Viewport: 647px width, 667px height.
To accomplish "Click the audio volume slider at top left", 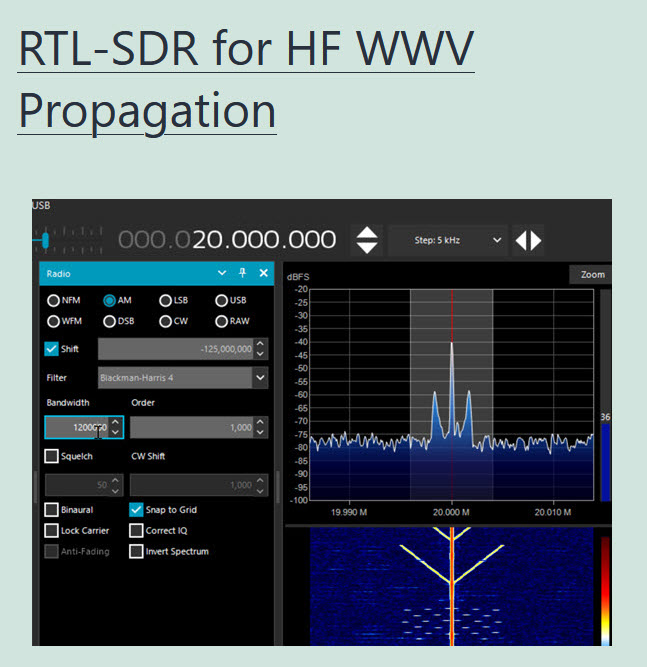I will point(45,240).
